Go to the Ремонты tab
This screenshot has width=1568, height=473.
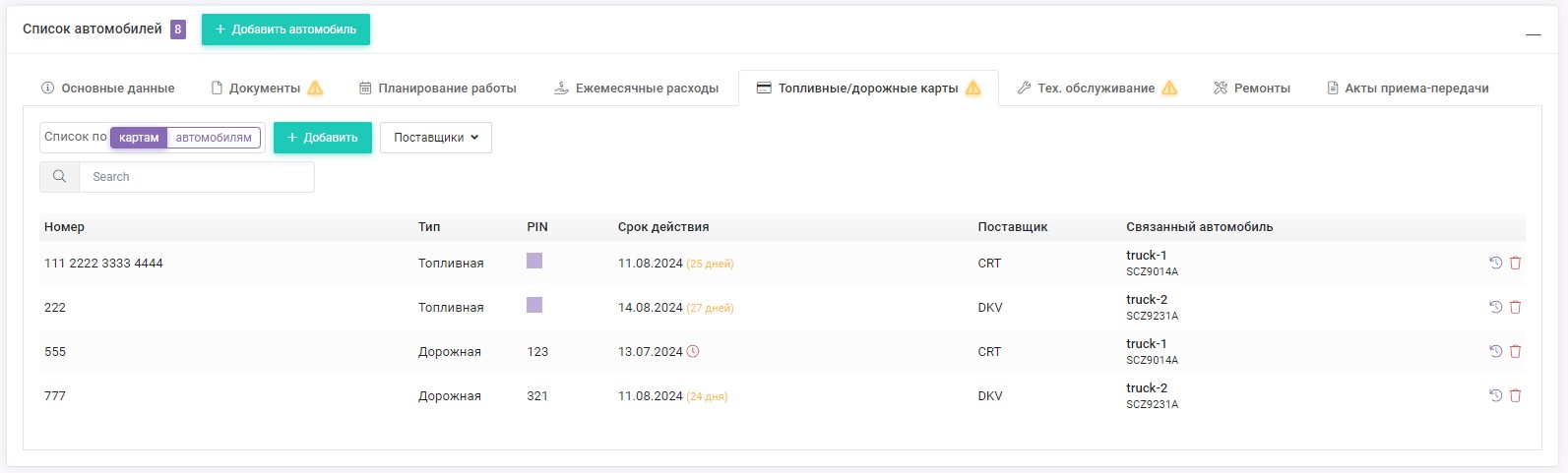tap(1252, 88)
